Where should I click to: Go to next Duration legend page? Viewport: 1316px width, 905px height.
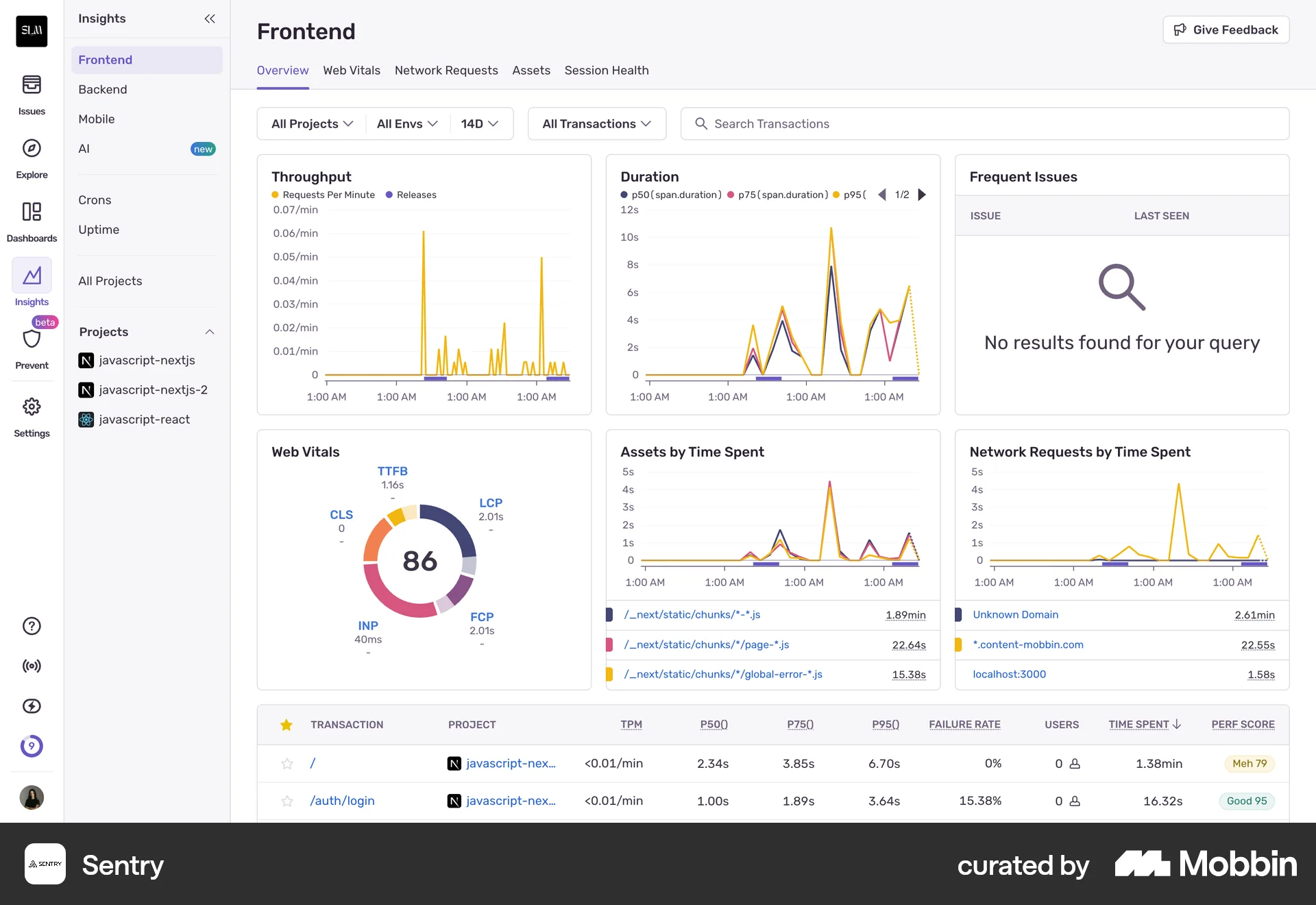923,195
